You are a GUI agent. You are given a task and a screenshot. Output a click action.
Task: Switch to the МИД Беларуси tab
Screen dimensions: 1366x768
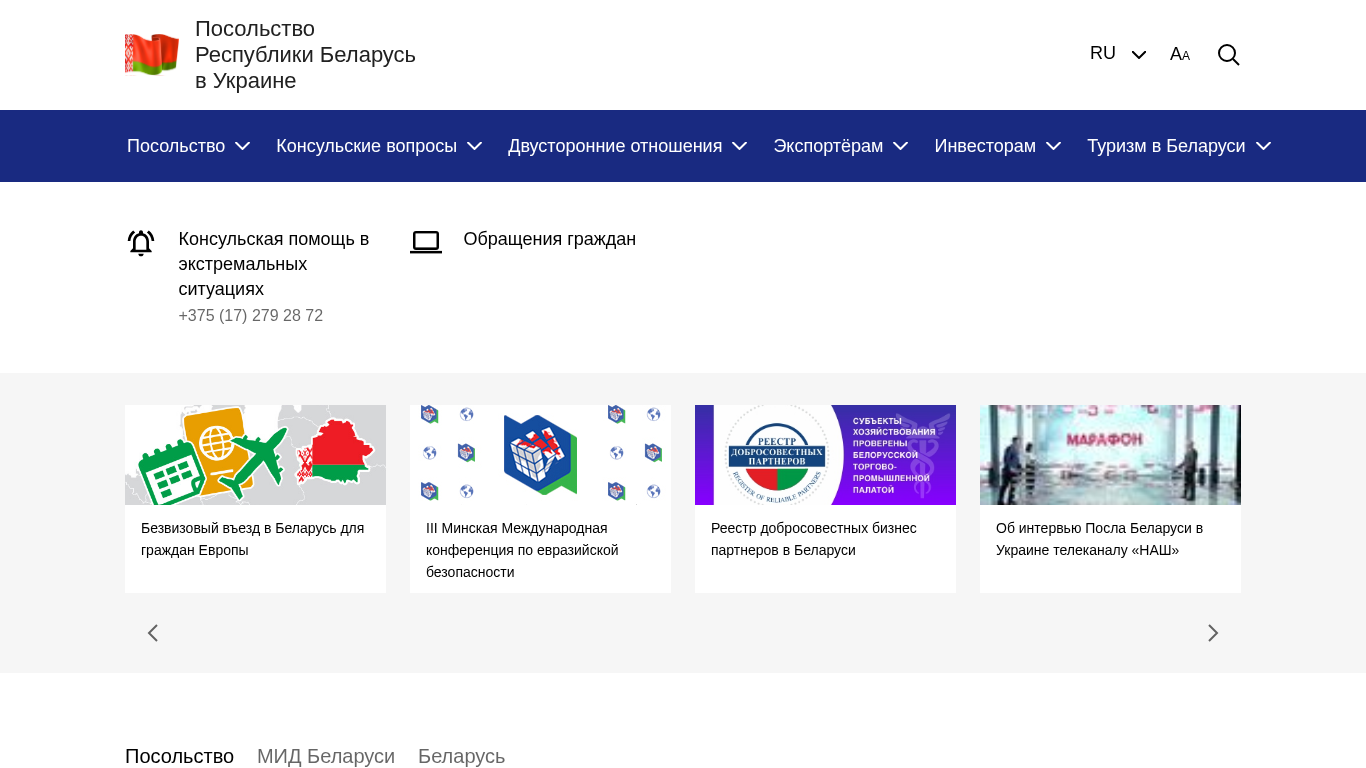(x=326, y=756)
